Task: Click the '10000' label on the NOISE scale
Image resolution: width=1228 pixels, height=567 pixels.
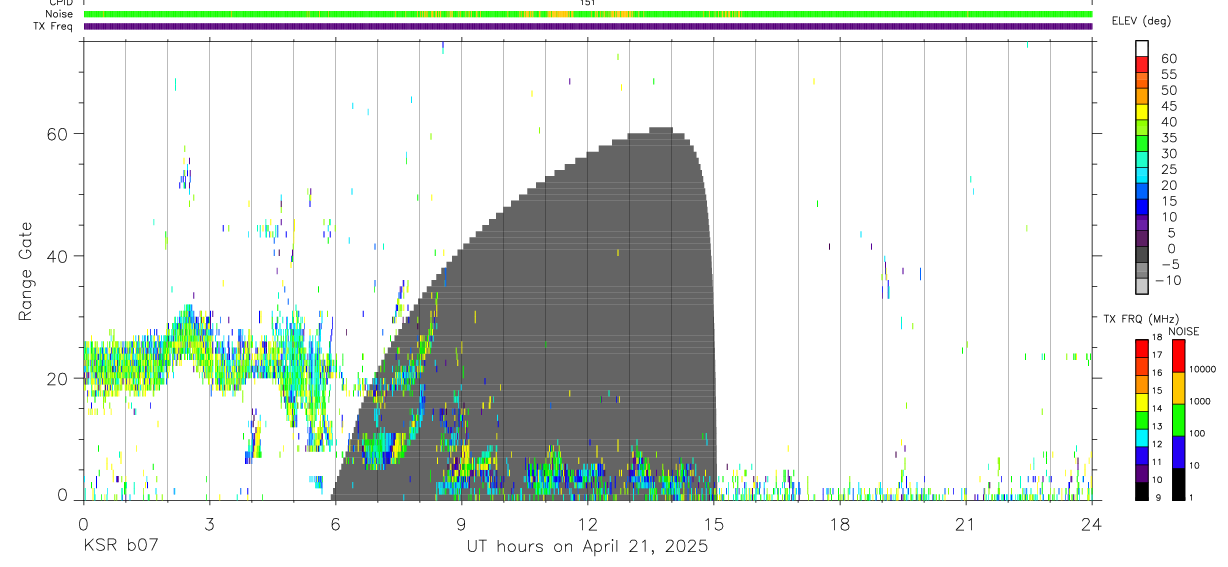Action: coord(1201,369)
